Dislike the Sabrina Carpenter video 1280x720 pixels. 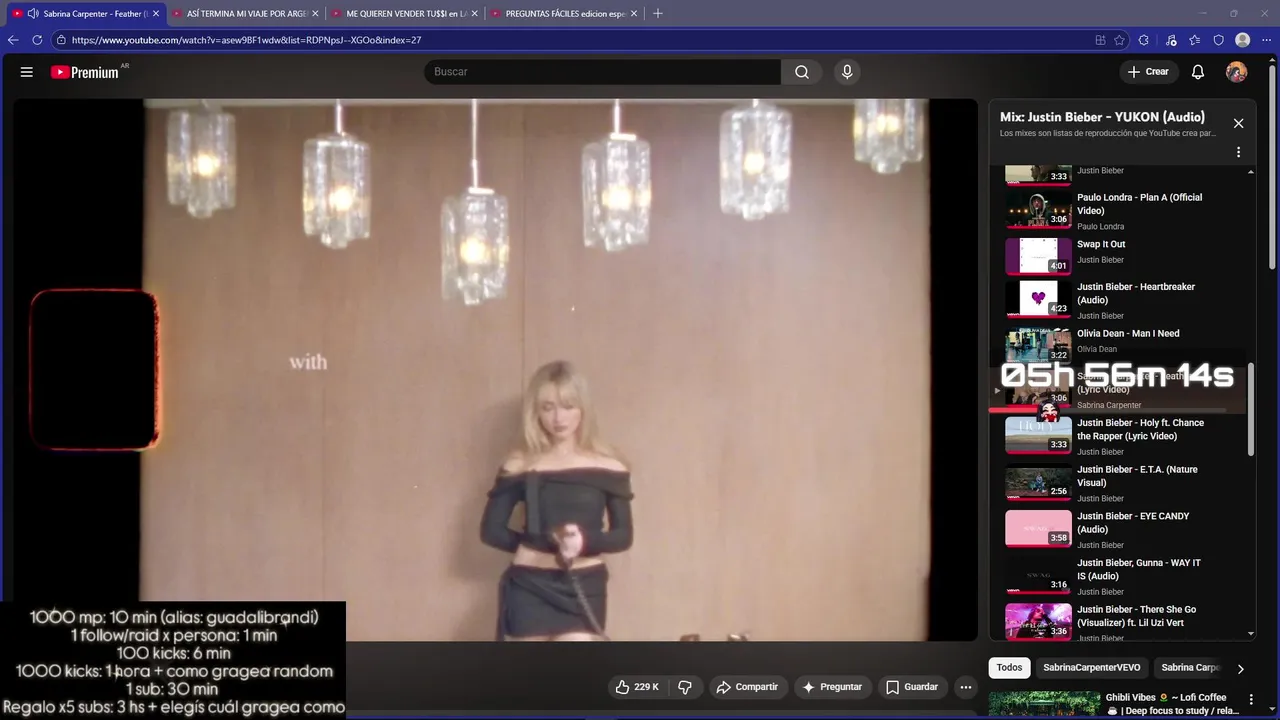click(685, 687)
